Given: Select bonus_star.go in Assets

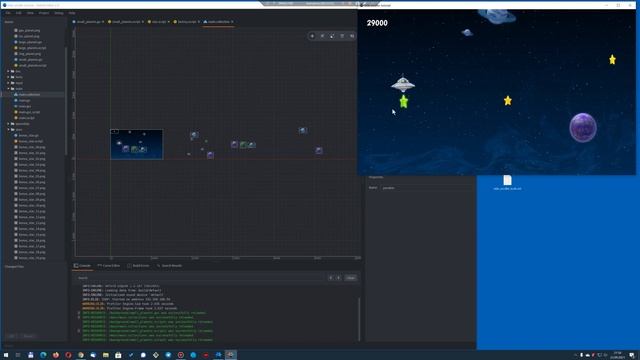Looking at the screenshot, I should click(x=29, y=136).
